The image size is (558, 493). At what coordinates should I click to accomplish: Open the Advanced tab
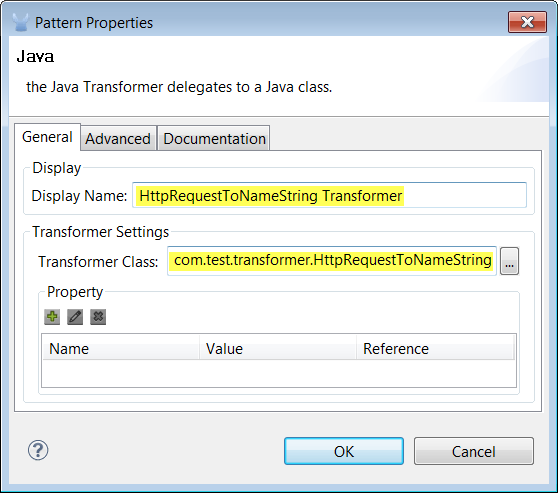click(118, 138)
